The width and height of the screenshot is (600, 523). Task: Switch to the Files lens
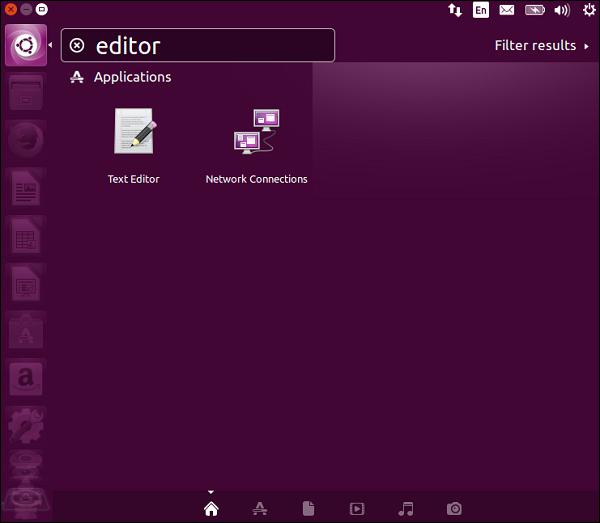tap(309, 509)
